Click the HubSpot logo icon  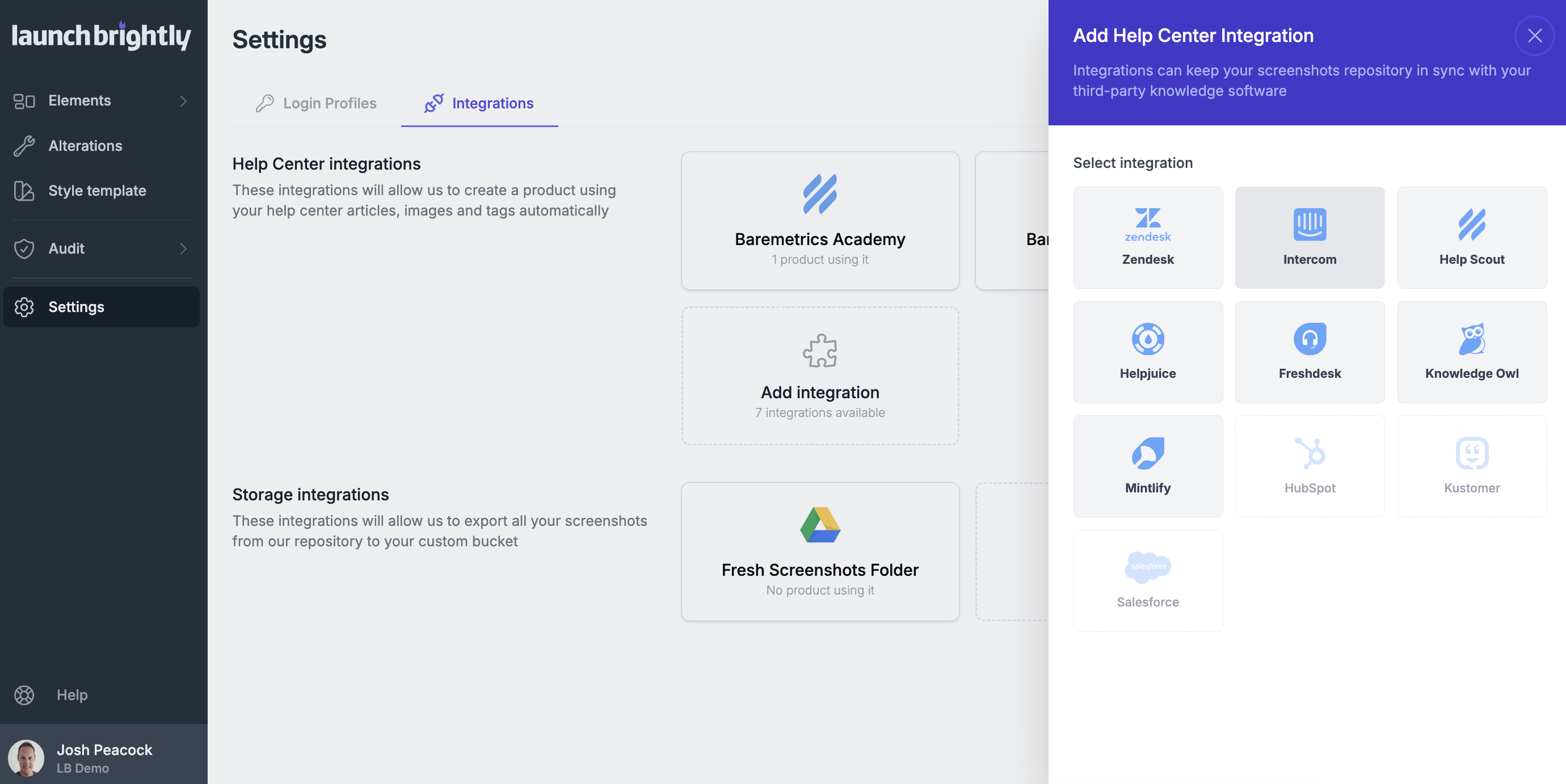click(x=1310, y=453)
